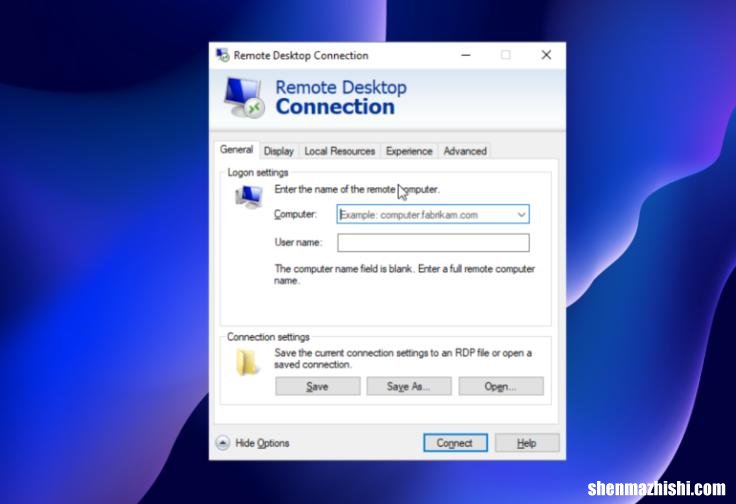Click the computer icon in Logon settings
Screen dimensions: 736x504
[x=249, y=196]
